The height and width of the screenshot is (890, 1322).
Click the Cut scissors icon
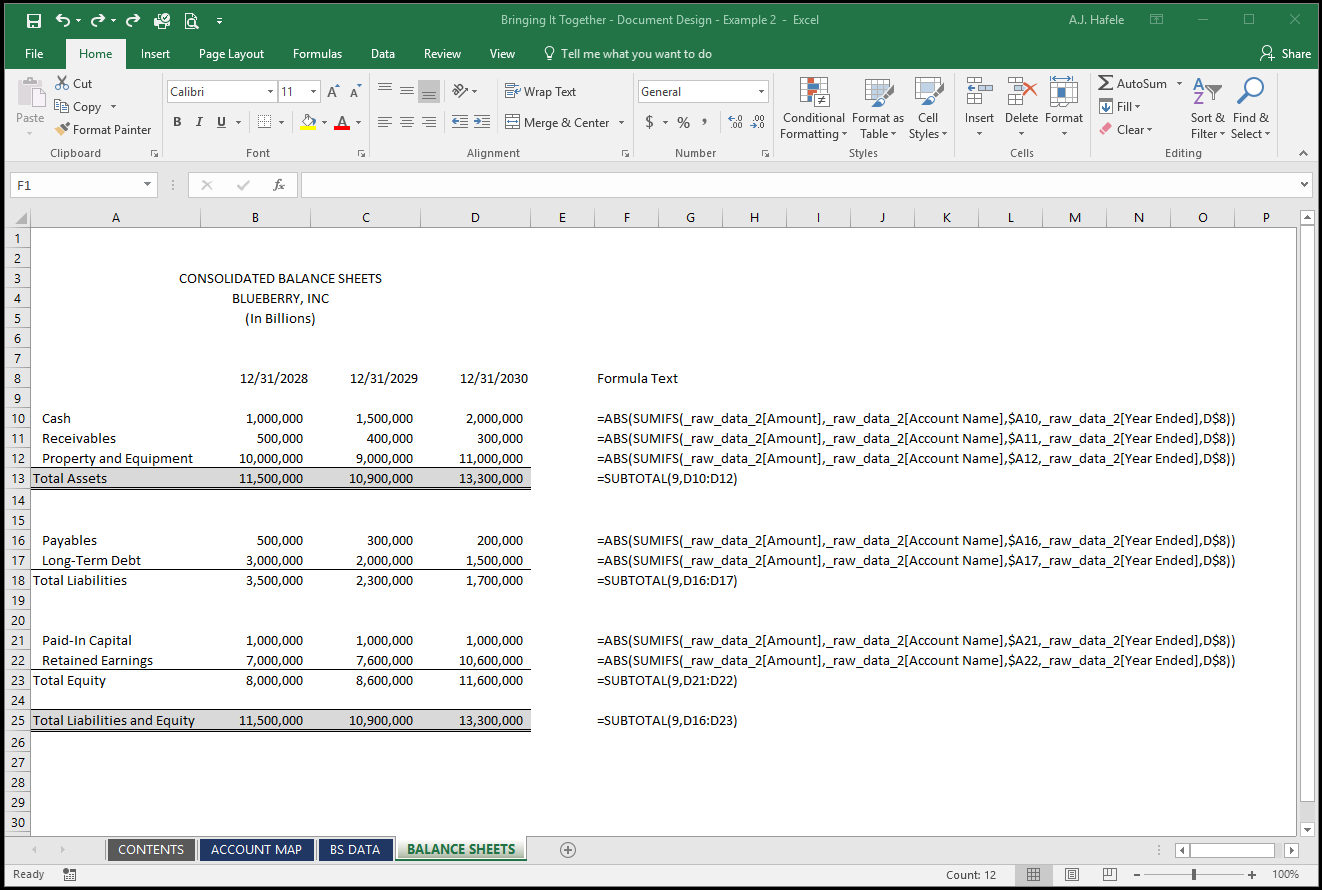click(62, 84)
